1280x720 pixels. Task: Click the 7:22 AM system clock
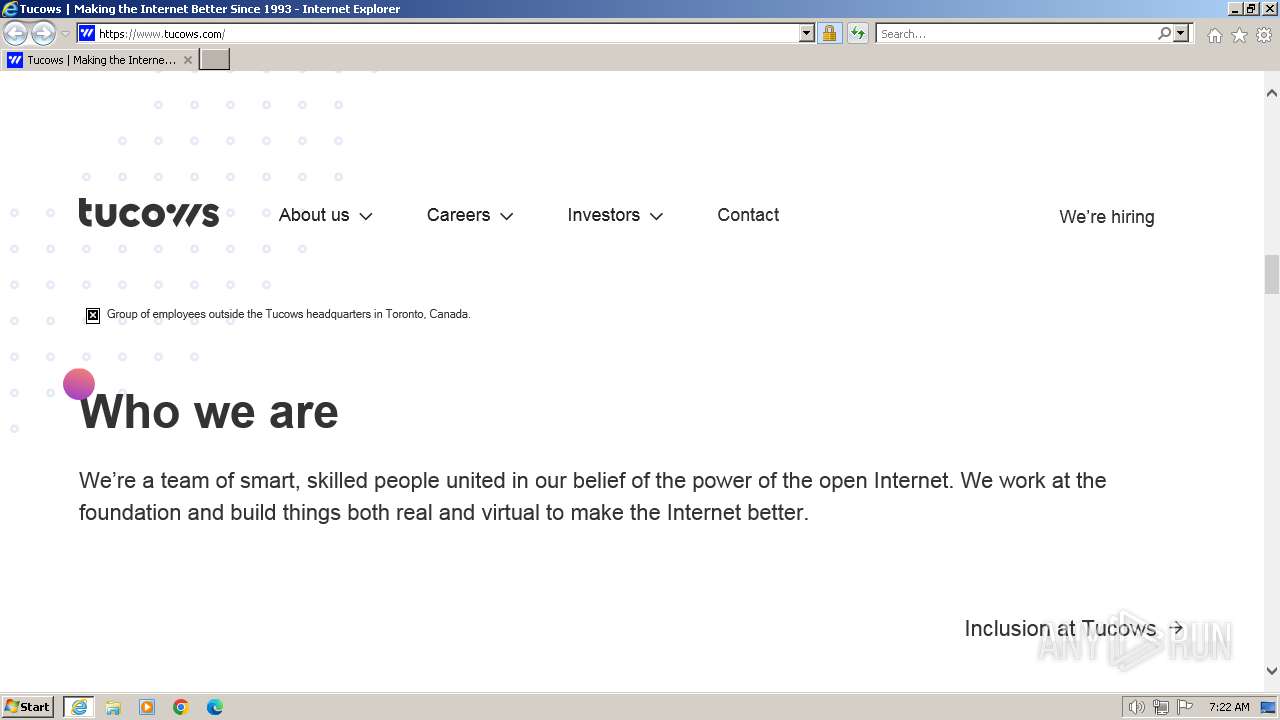[x=1229, y=707]
